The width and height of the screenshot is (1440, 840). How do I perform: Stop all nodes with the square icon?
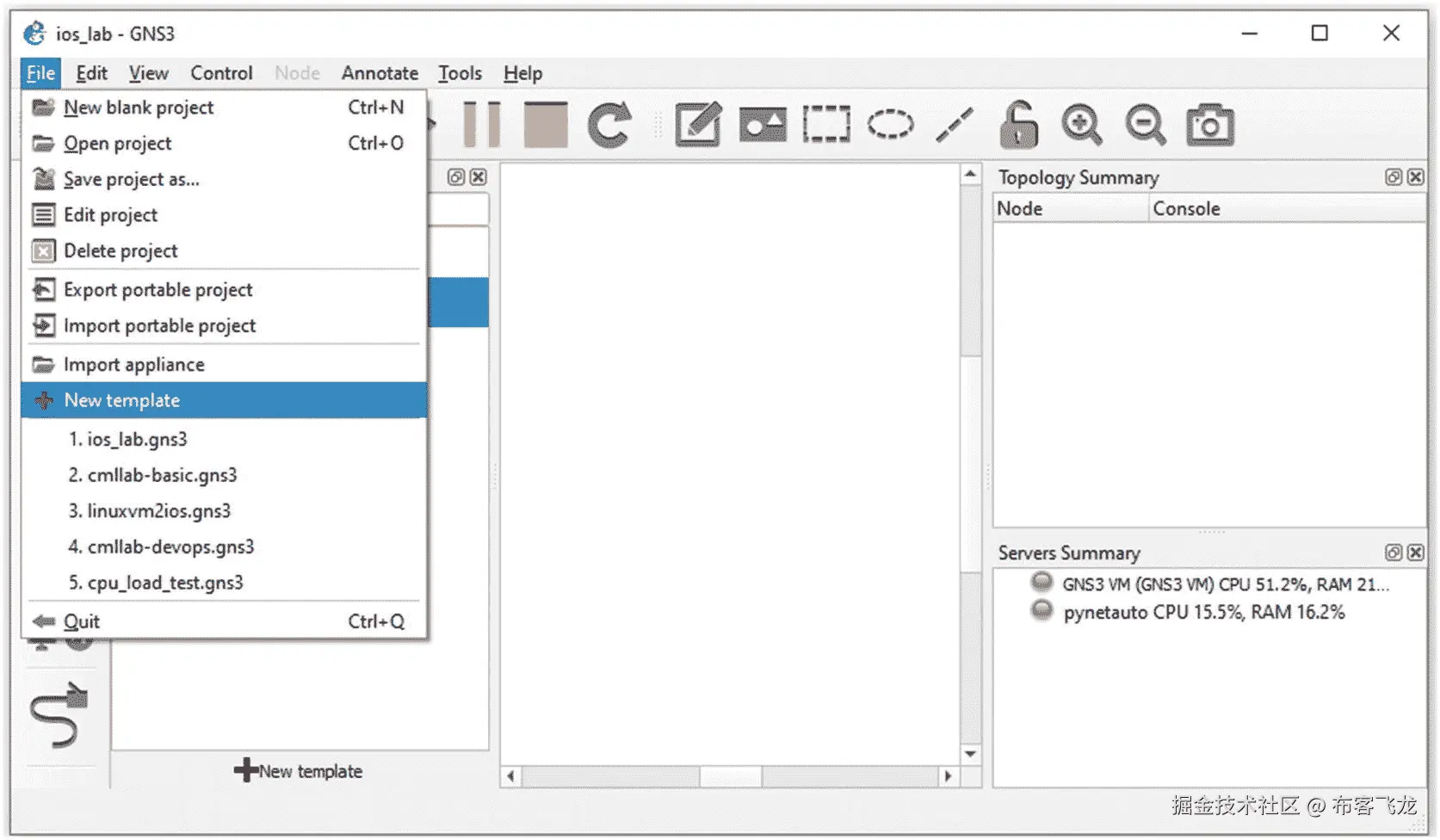(x=546, y=123)
